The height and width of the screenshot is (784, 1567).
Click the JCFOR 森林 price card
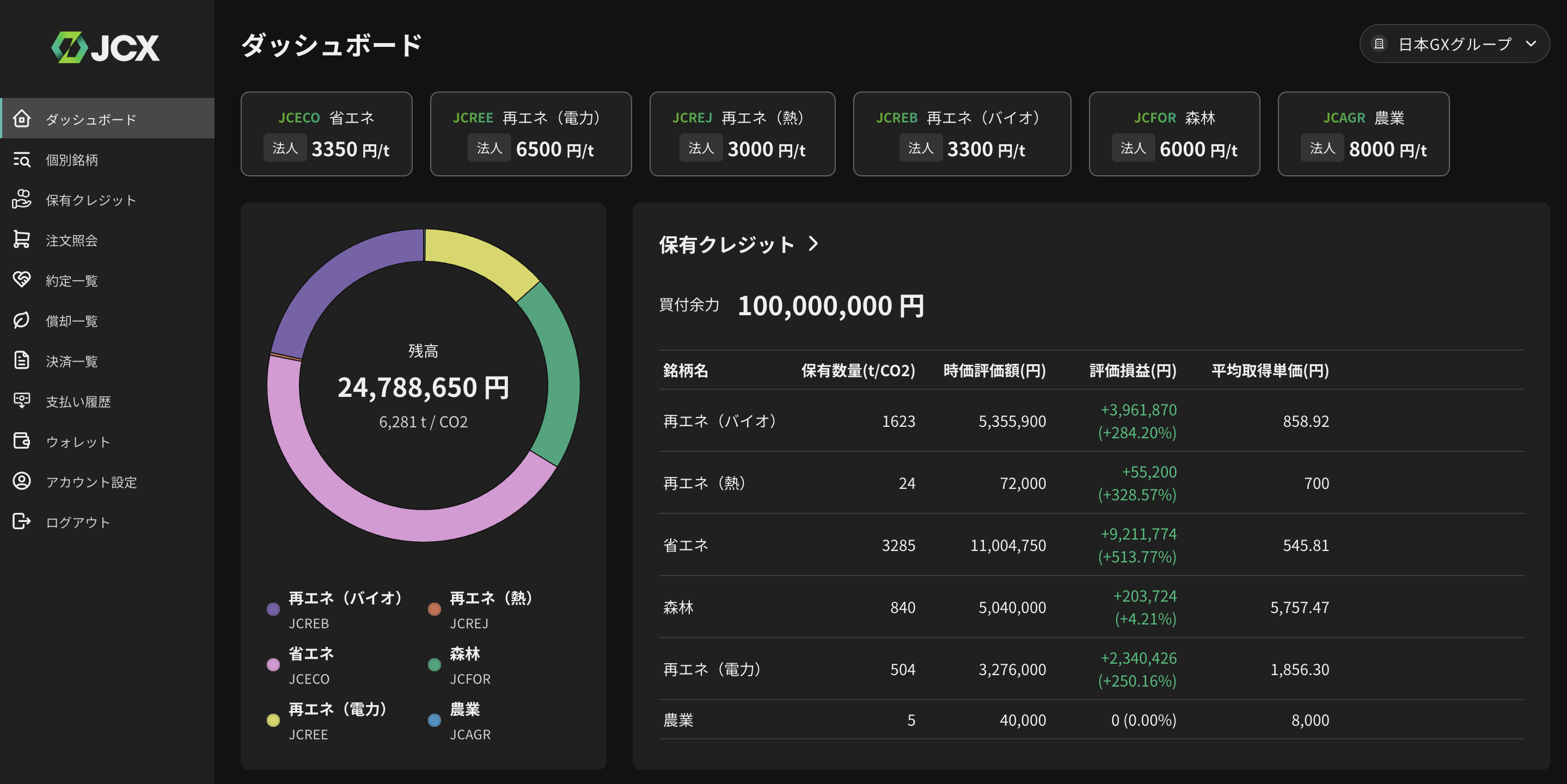1173,134
